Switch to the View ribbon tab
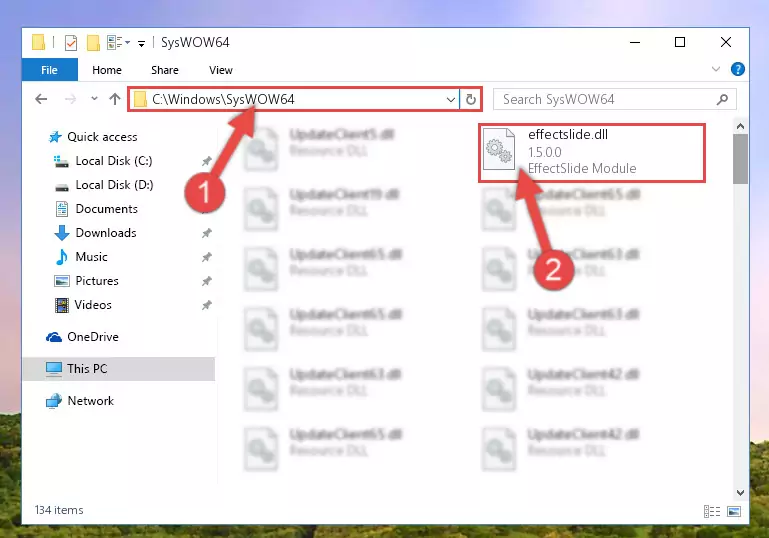The width and height of the screenshot is (769, 538). tap(221, 70)
